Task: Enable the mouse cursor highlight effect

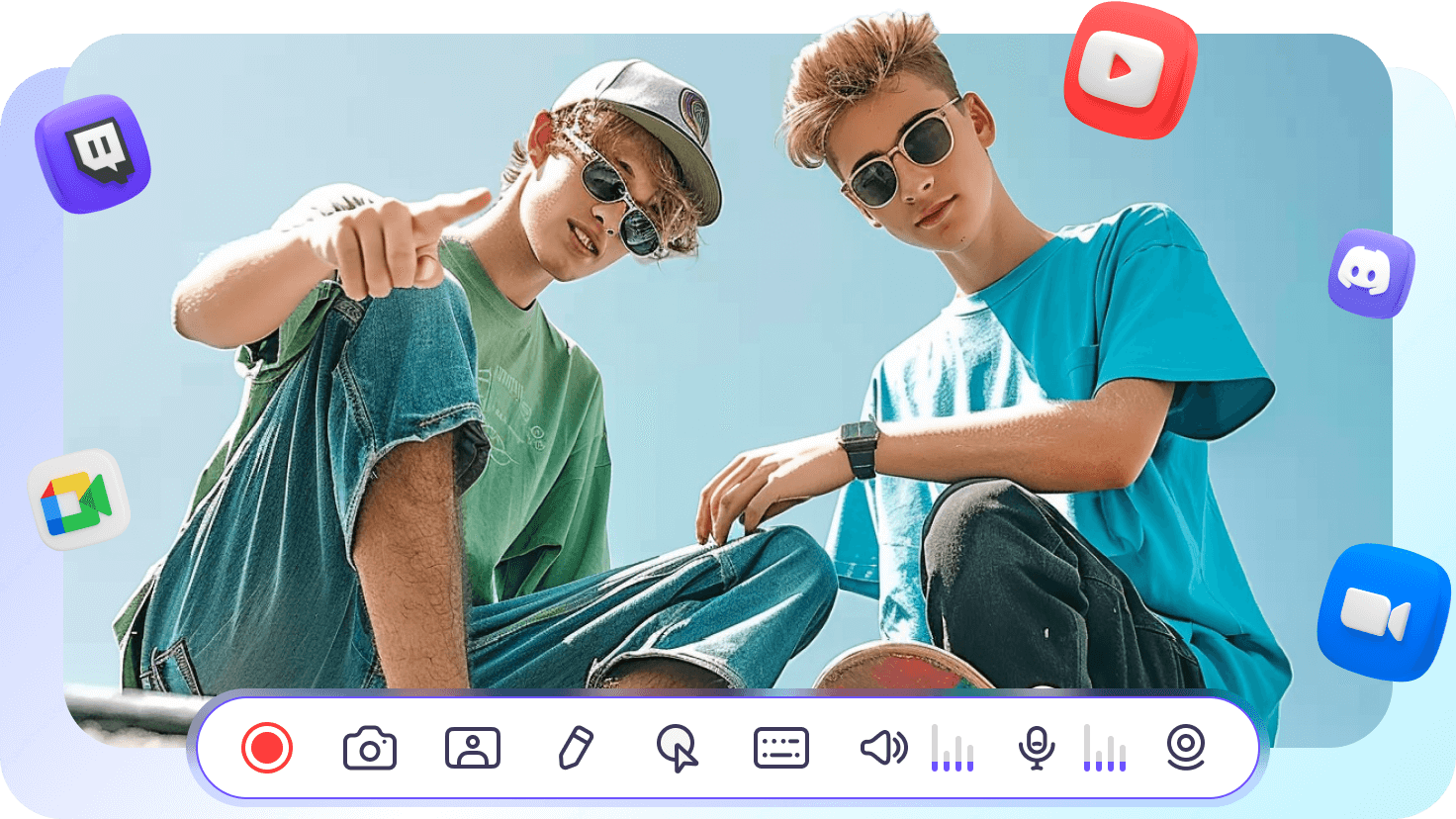Action: click(x=678, y=749)
